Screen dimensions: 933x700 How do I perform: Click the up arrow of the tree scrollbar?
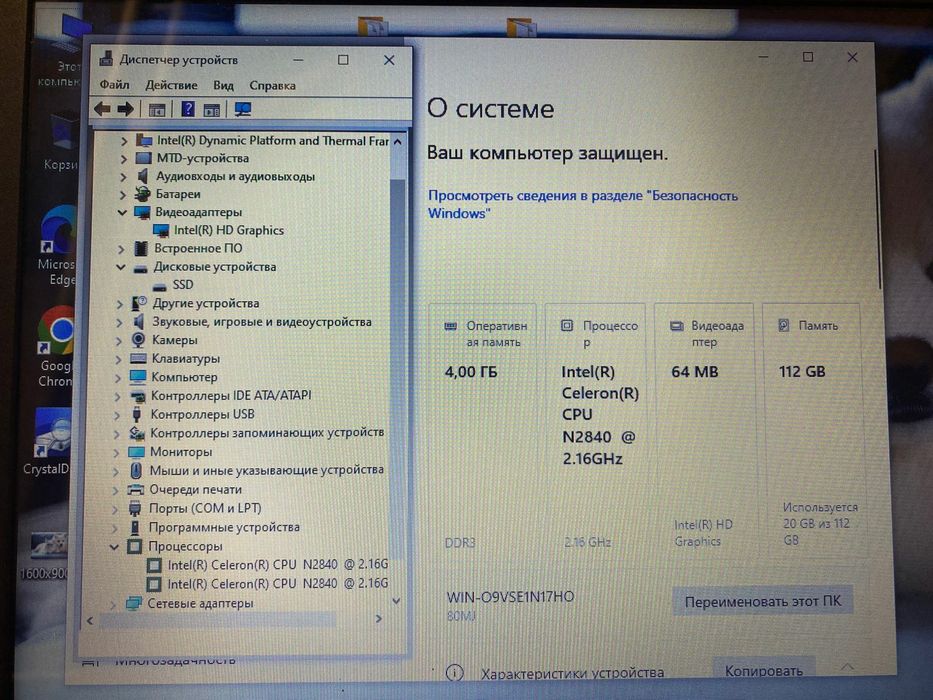click(397, 142)
